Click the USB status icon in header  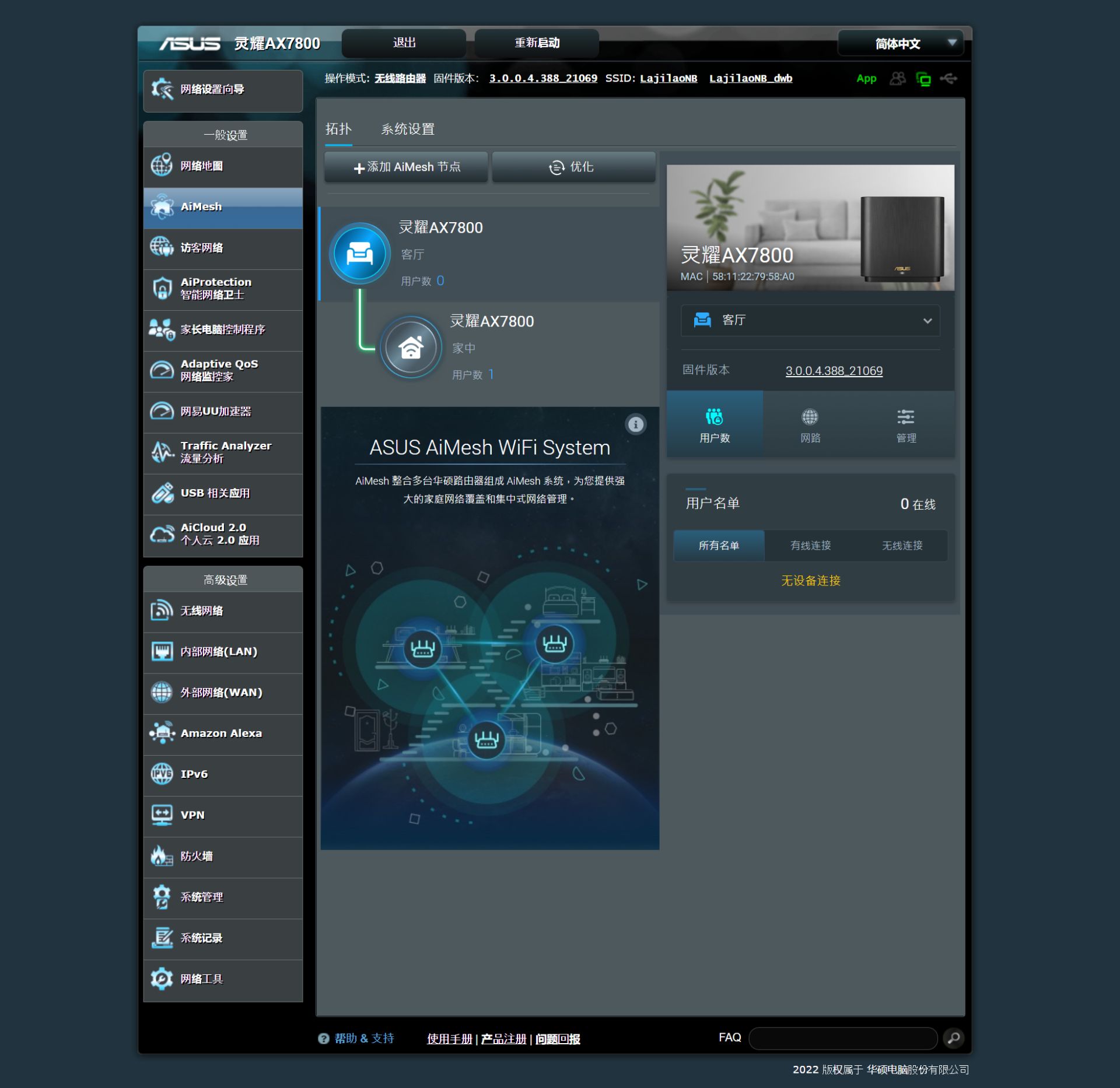coord(949,78)
